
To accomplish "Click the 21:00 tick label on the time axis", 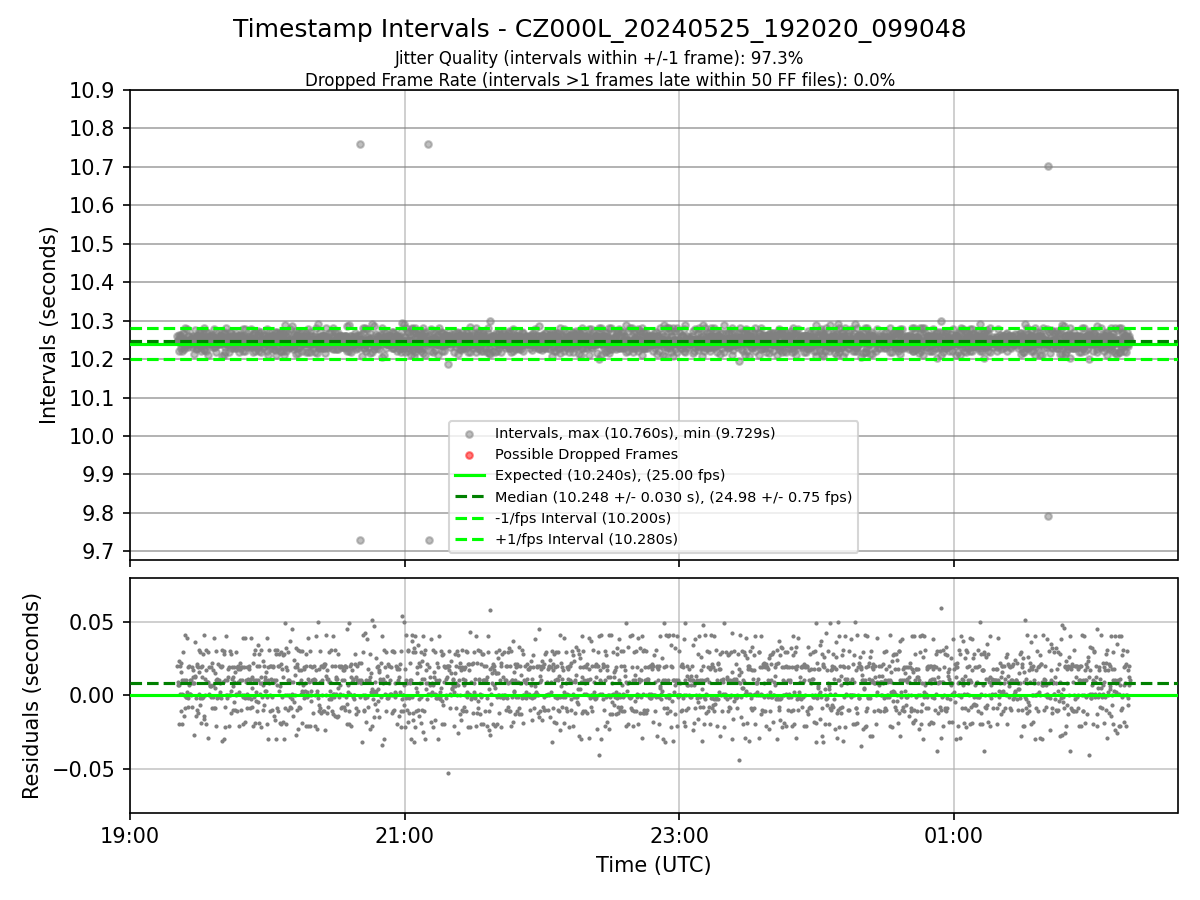I will pyautogui.click(x=404, y=835).
